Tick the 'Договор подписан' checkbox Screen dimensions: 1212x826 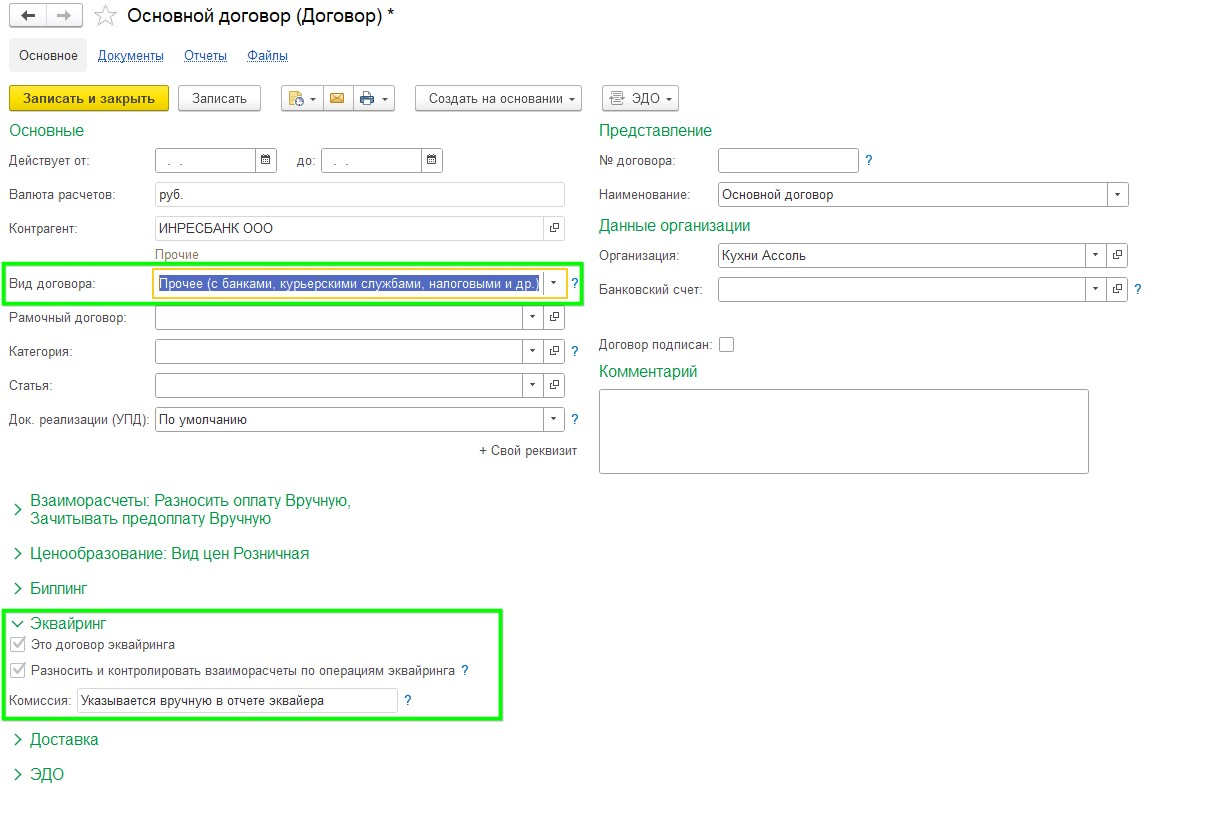727,345
